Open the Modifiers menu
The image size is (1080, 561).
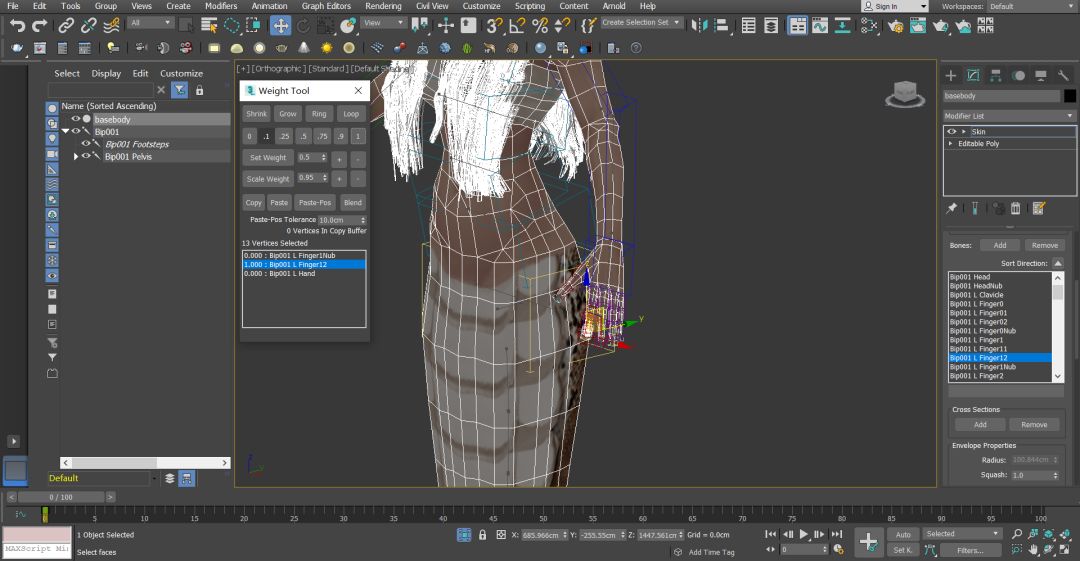tap(221, 6)
